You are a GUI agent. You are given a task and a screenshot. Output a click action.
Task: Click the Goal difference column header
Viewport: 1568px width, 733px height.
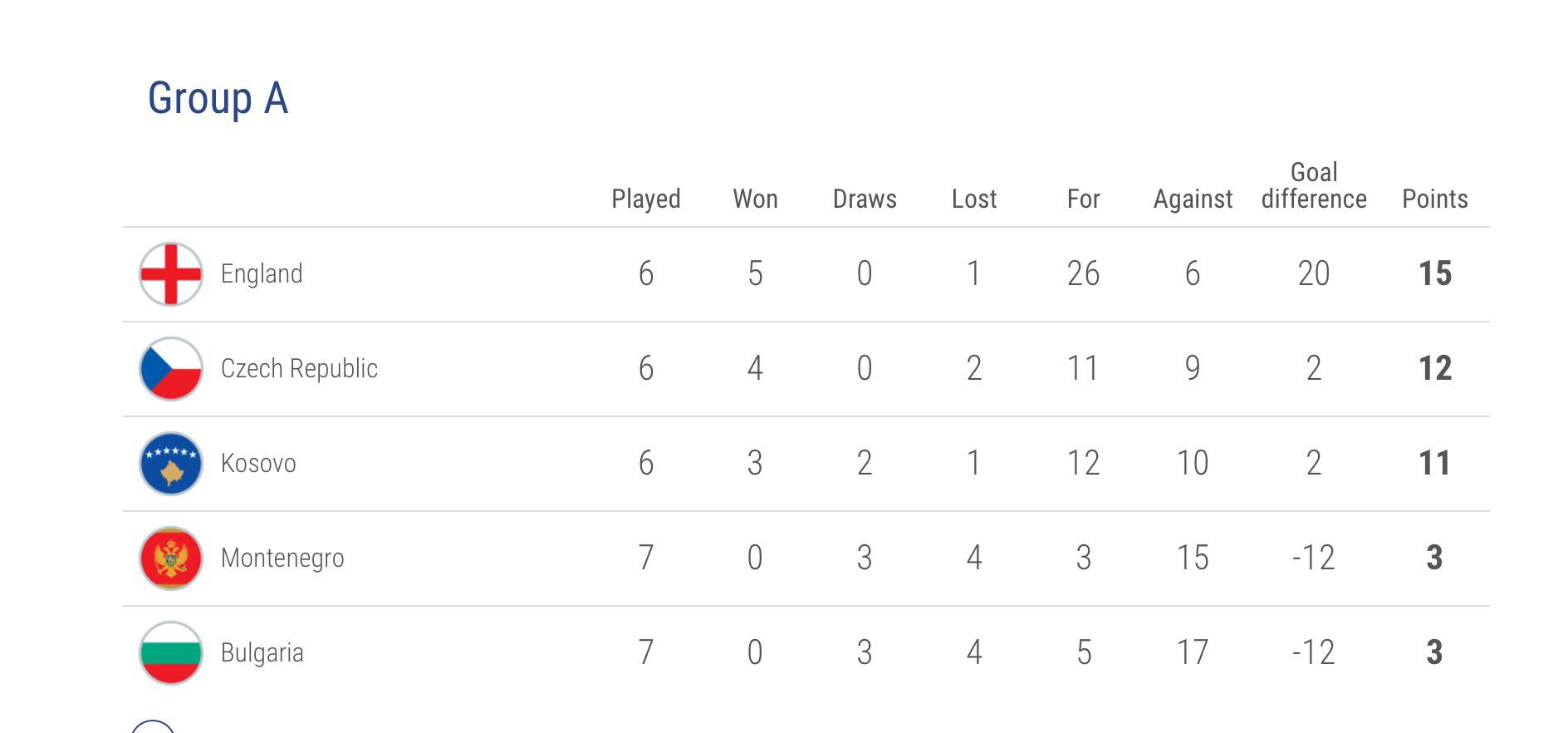[1314, 185]
